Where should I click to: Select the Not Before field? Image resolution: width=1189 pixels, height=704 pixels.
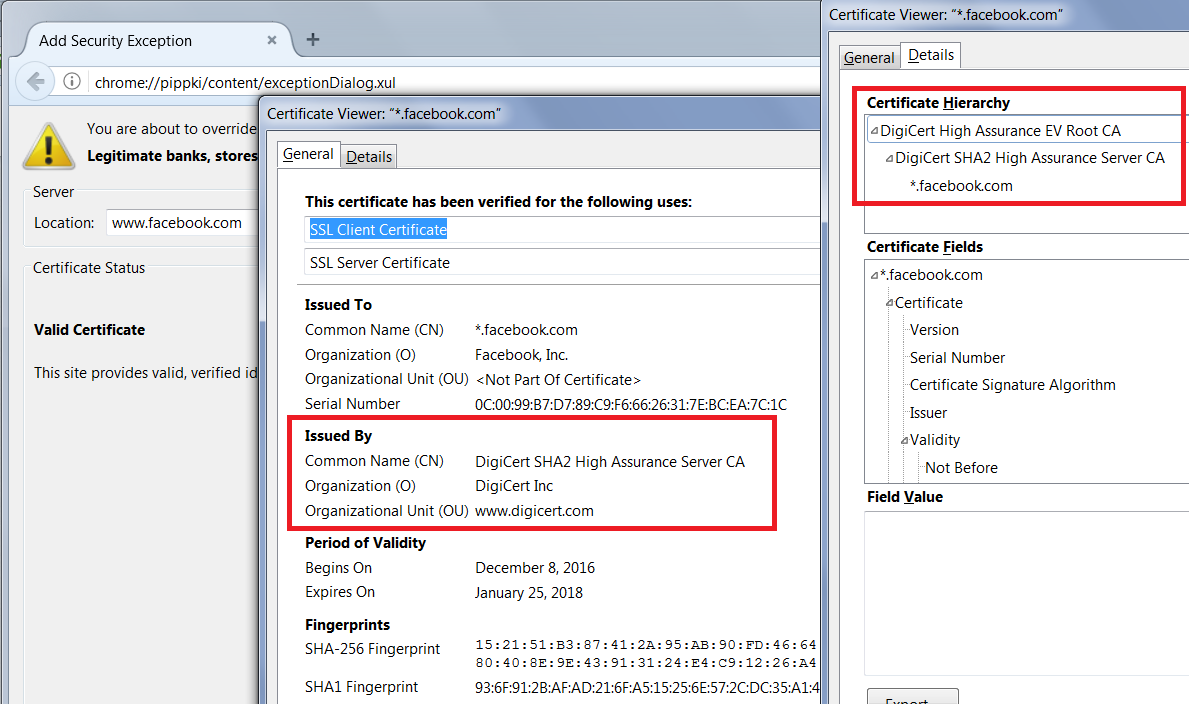tap(962, 468)
